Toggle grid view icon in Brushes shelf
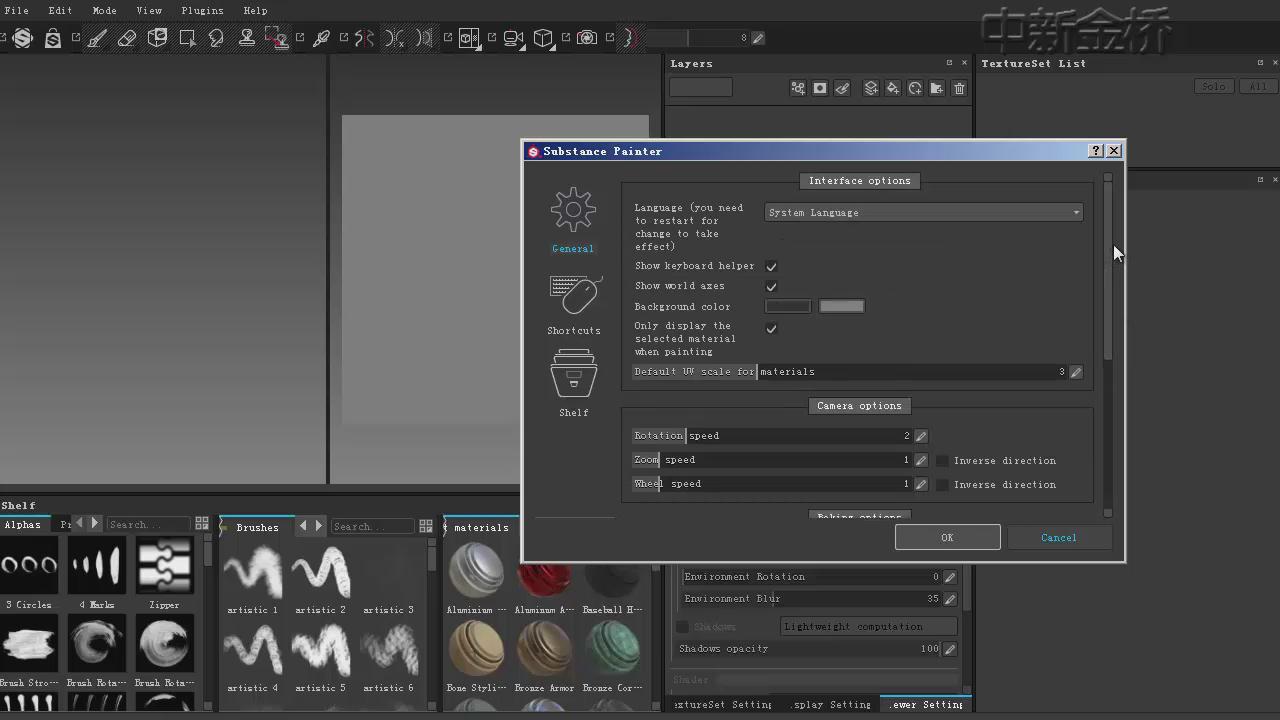This screenshot has width=1280, height=720. [426, 526]
